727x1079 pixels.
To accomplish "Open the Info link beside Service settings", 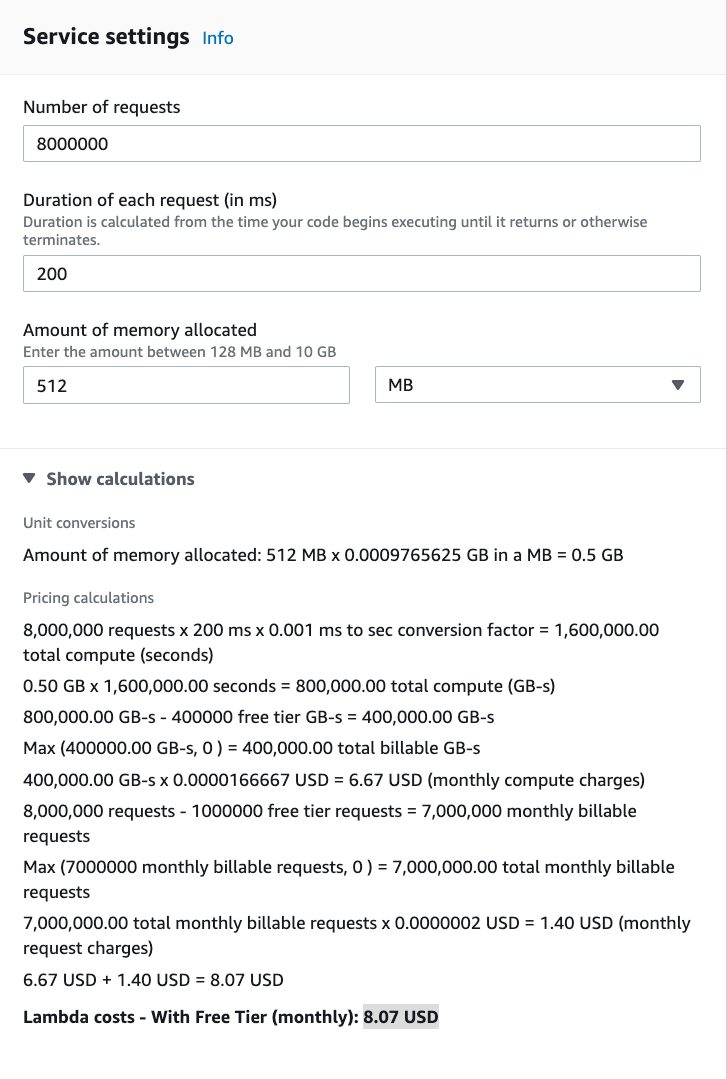I will pos(217,38).
